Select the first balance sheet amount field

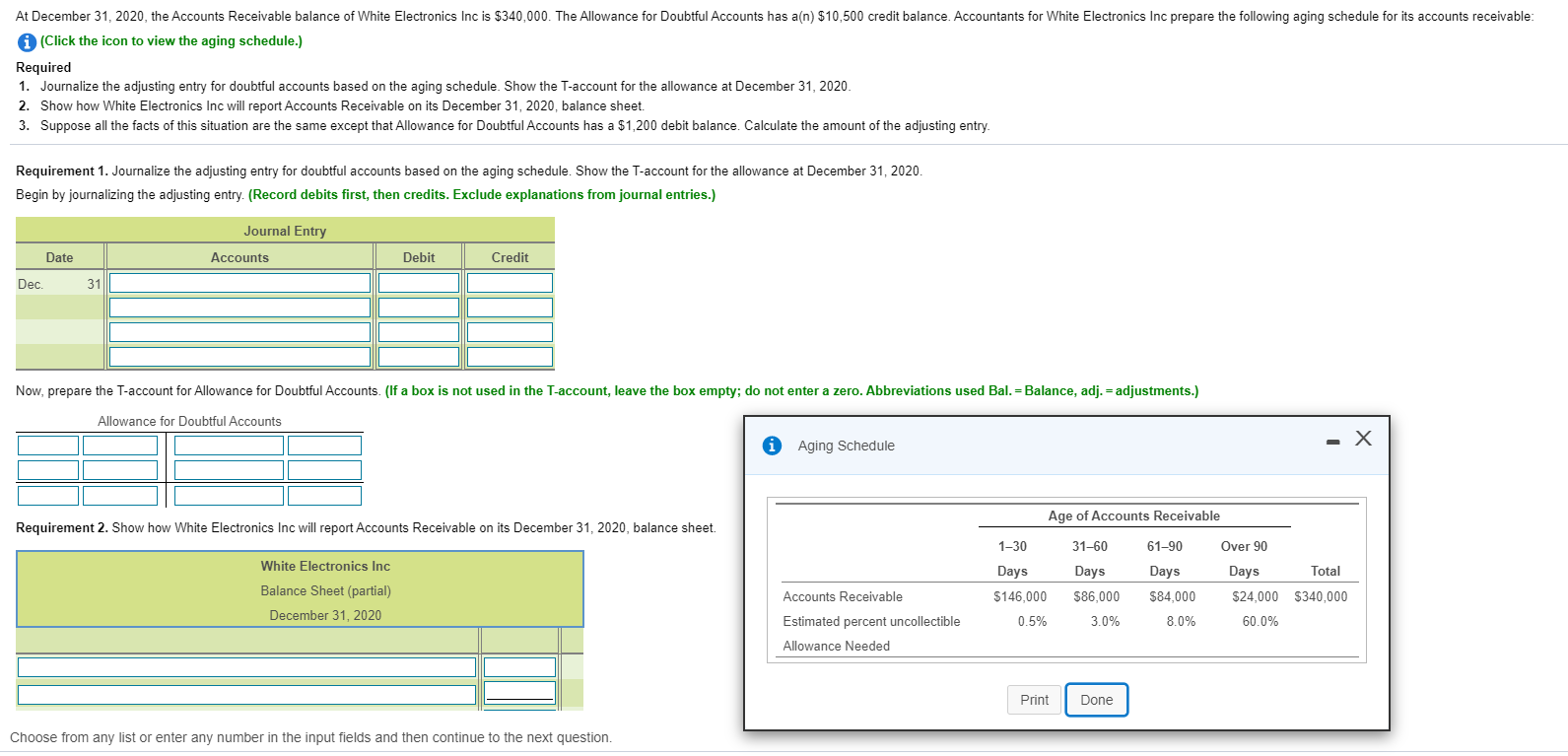coord(519,667)
